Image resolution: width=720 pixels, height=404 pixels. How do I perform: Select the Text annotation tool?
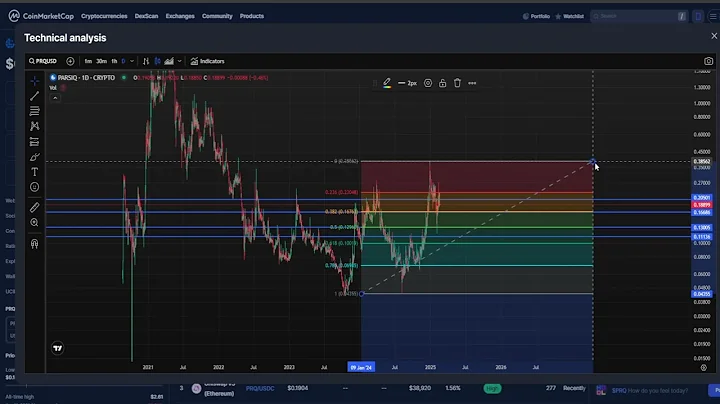tap(34, 172)
